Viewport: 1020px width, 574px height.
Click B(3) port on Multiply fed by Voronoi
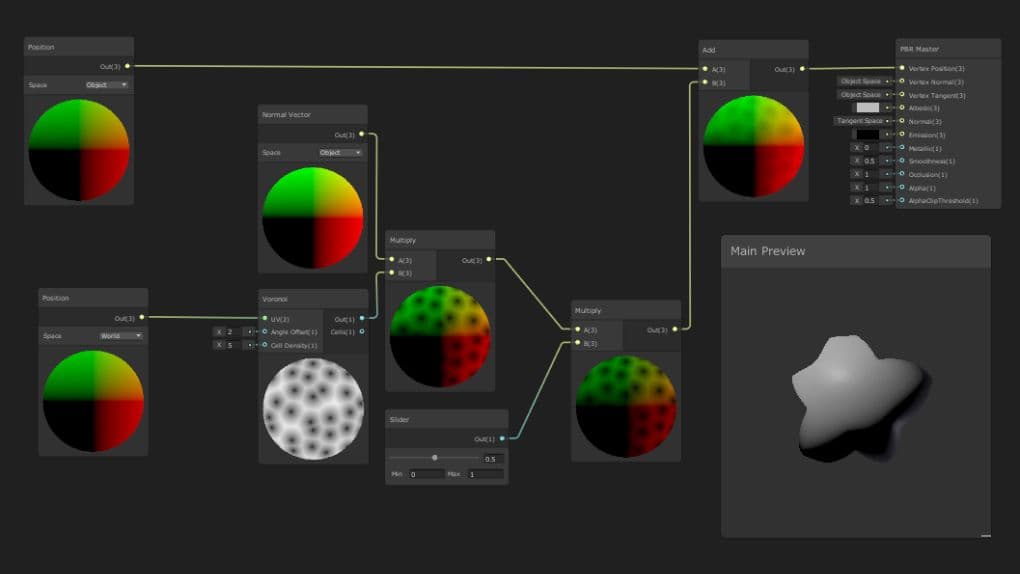pos(392,273)
